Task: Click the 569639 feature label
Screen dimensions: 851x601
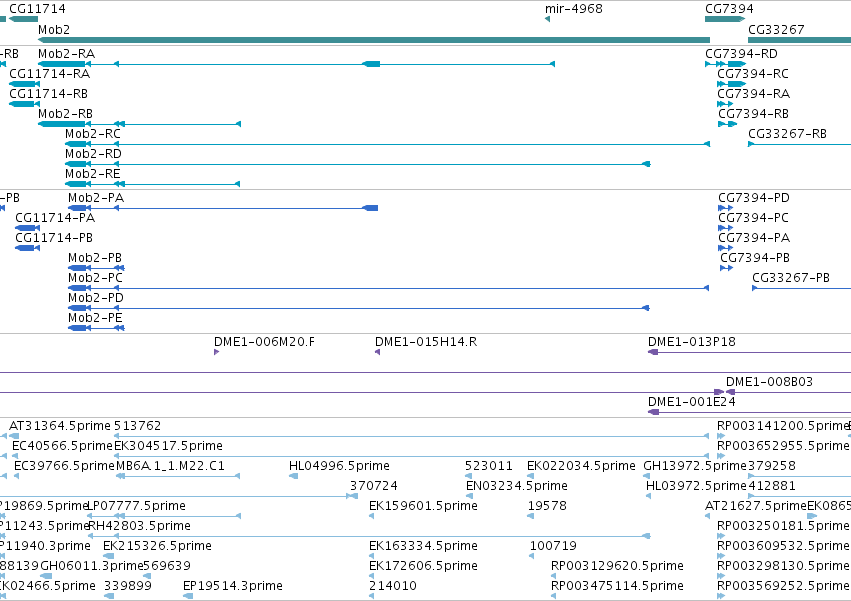Action: (x=167, y=566)
